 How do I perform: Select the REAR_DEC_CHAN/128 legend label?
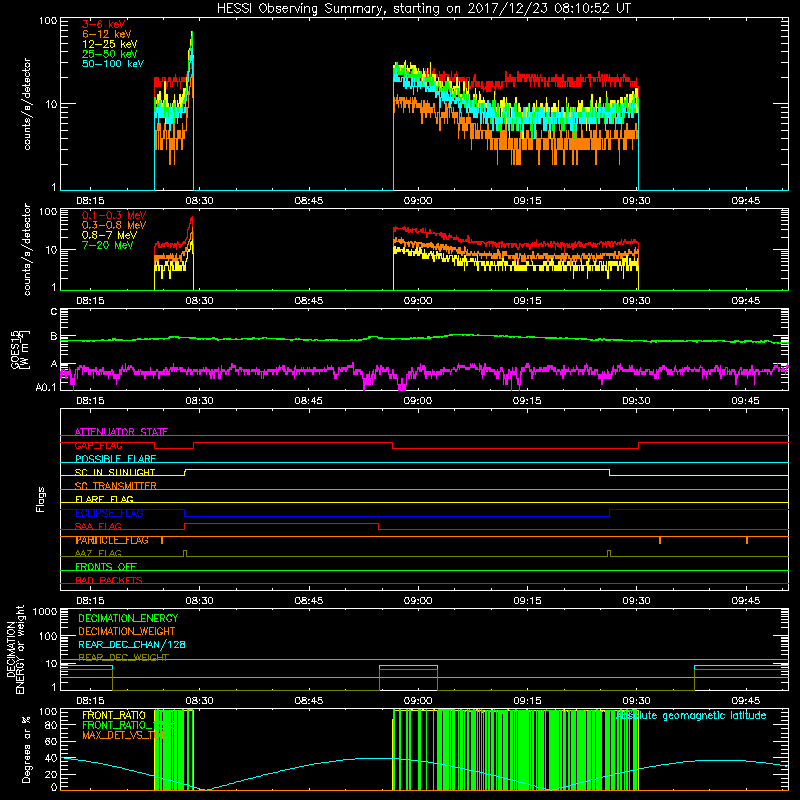(x=132, y=644)
